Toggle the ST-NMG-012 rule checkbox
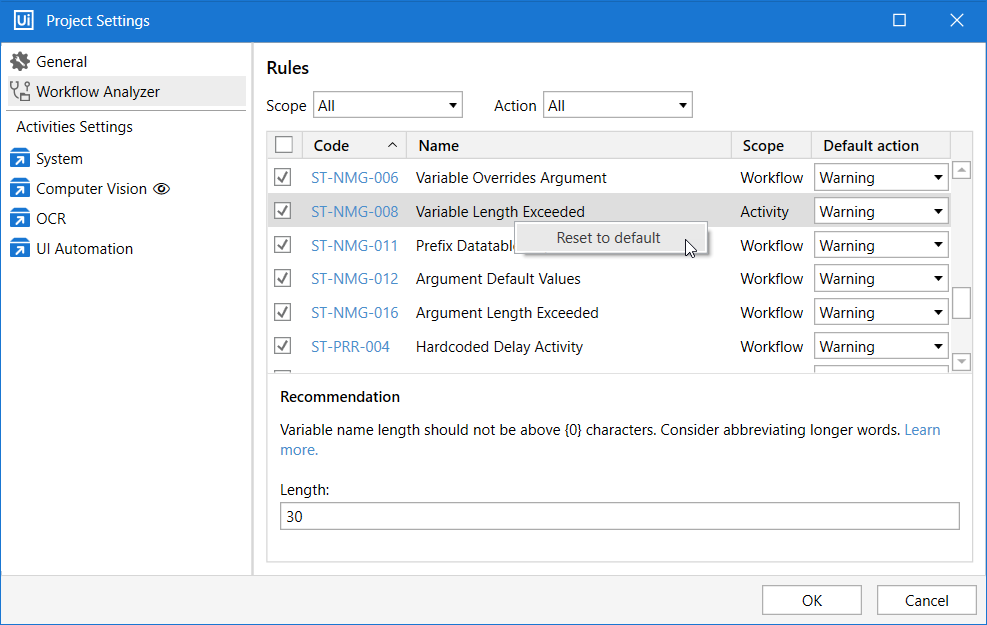 click(x=283, y=279)
